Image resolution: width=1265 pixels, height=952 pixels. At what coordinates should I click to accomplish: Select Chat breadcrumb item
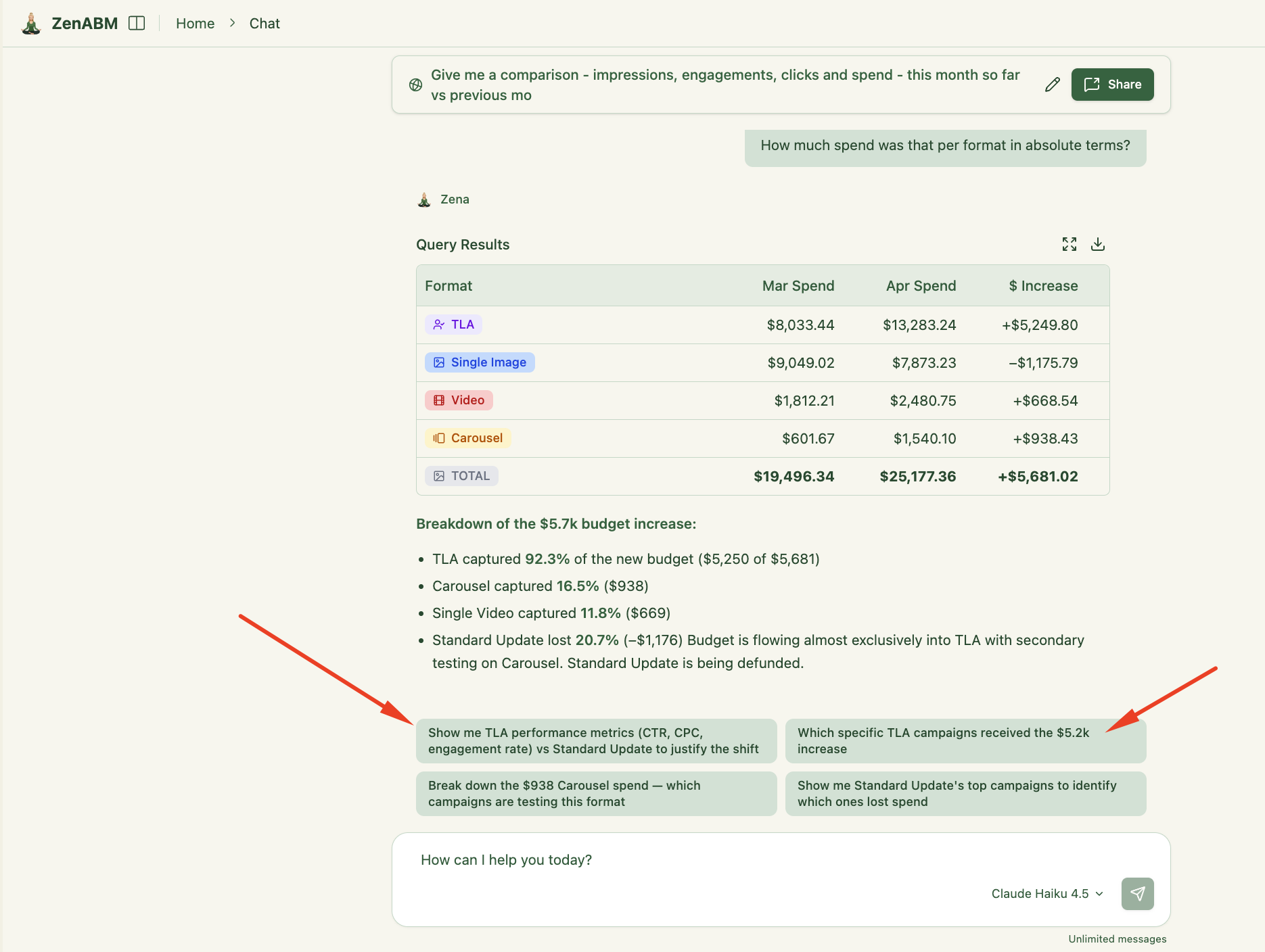264,24
